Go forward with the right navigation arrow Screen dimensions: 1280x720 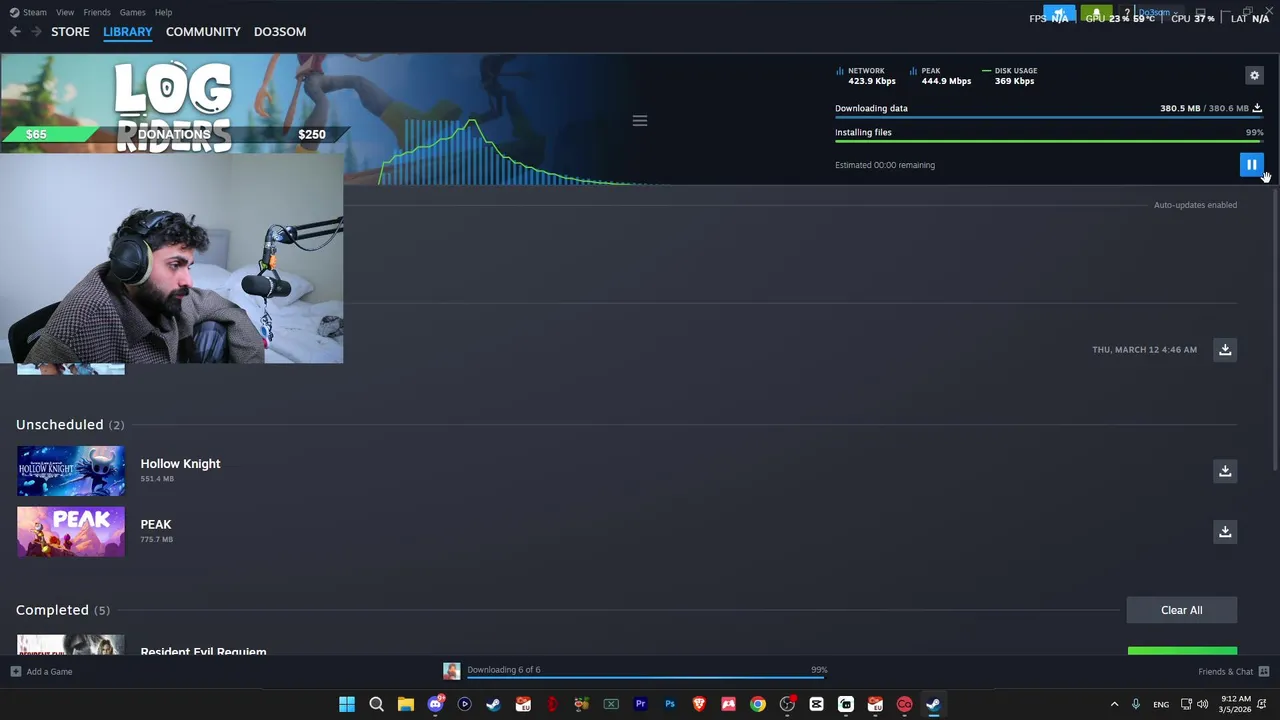[x=36, y=32]
